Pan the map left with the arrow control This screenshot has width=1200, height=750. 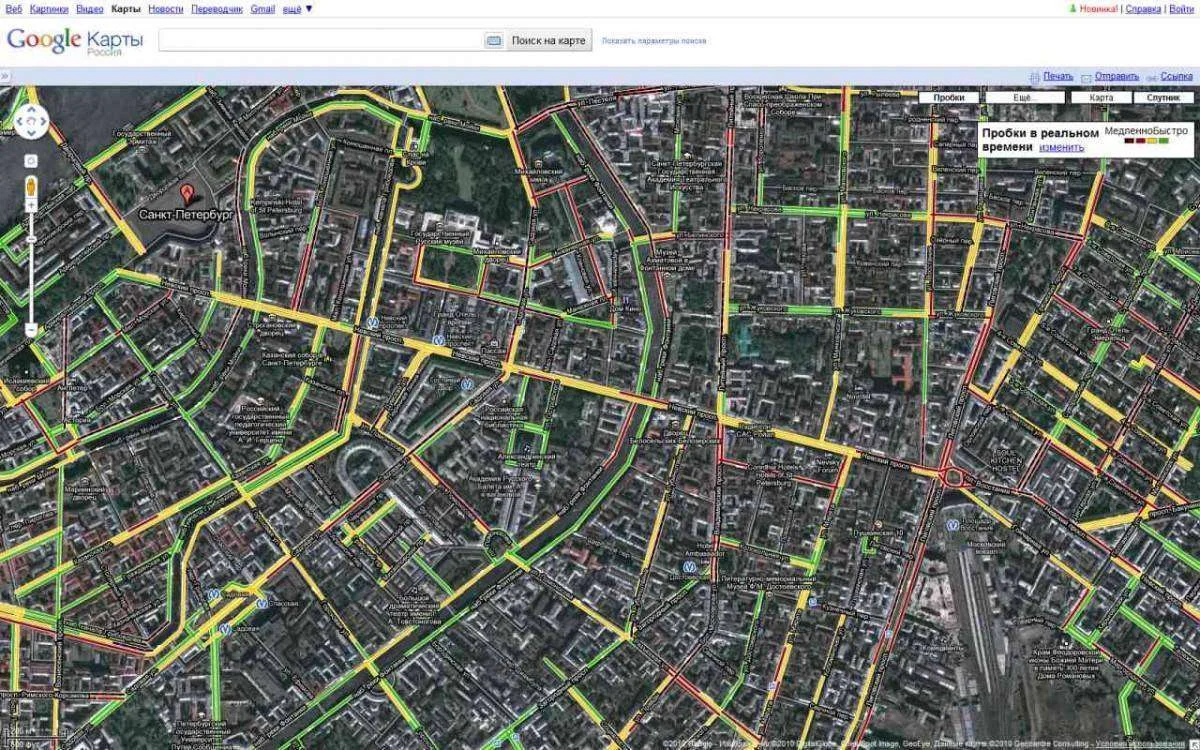point(18,123)
